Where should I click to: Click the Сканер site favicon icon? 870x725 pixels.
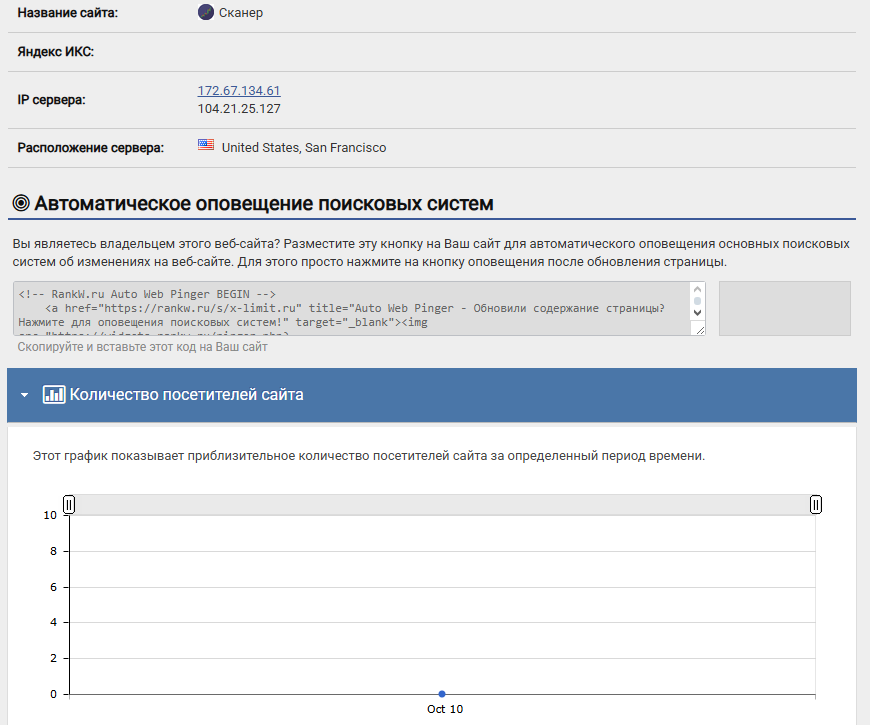click(x=206, y=13)
